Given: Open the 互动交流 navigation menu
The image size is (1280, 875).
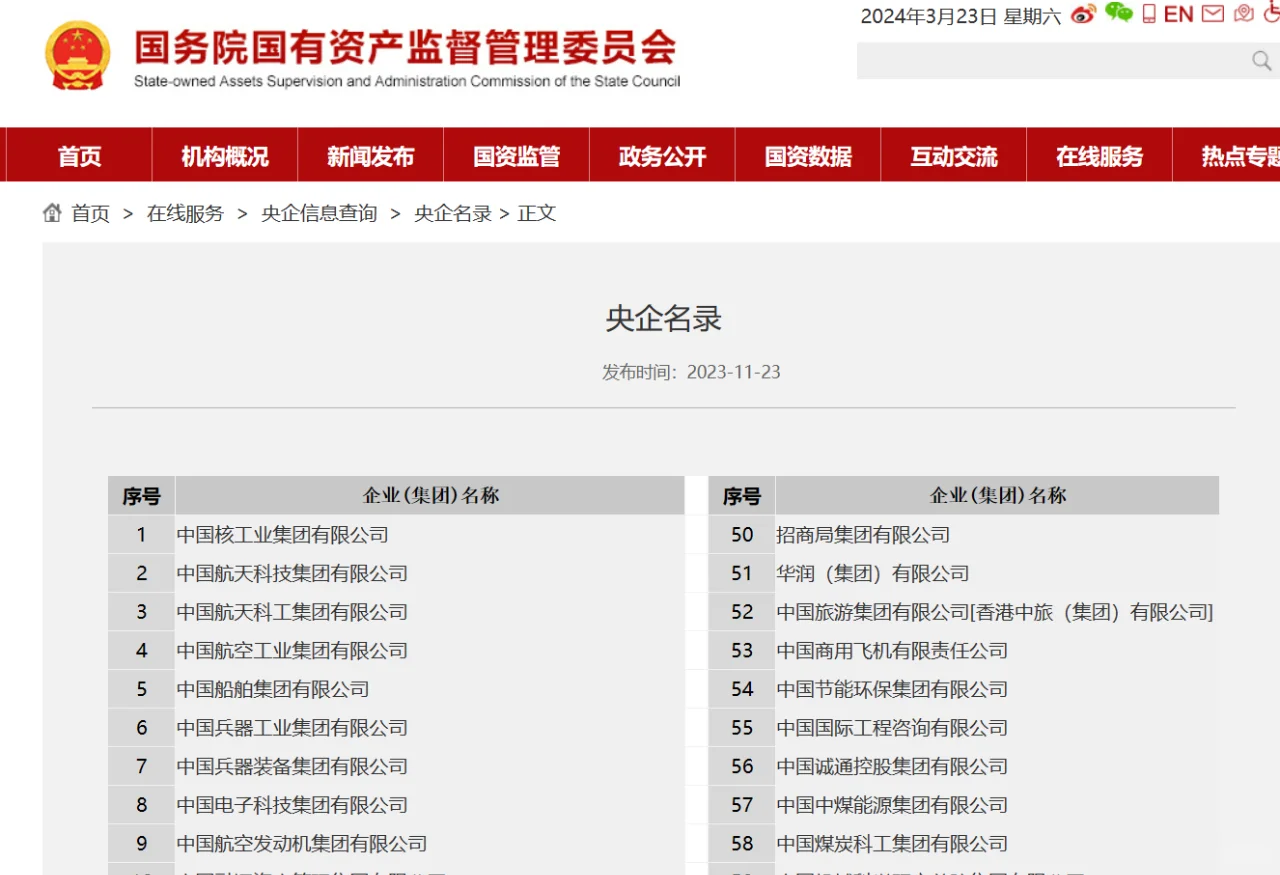Looking at the screenshot, I should [x=954, y=156].
